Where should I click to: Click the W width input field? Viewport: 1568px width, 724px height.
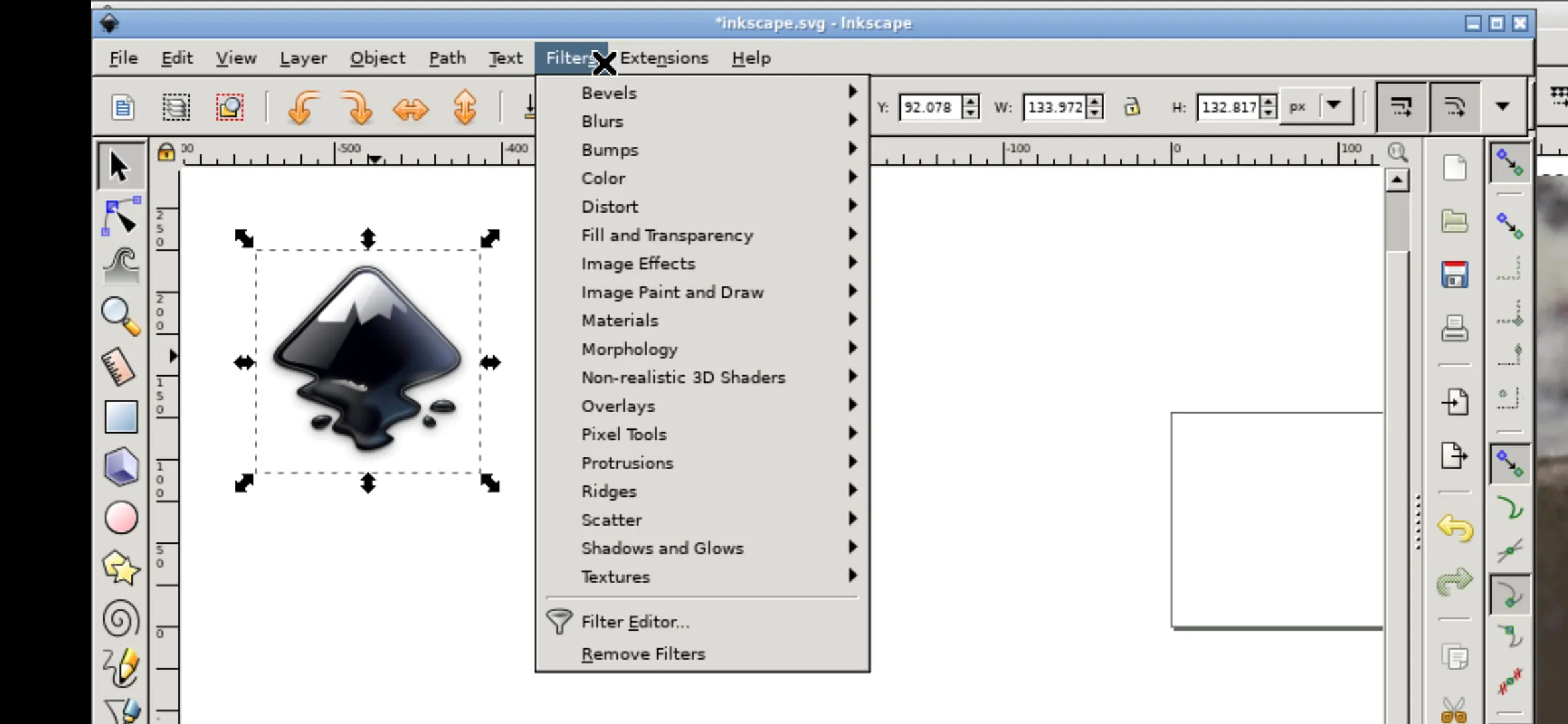(1055, 107)
